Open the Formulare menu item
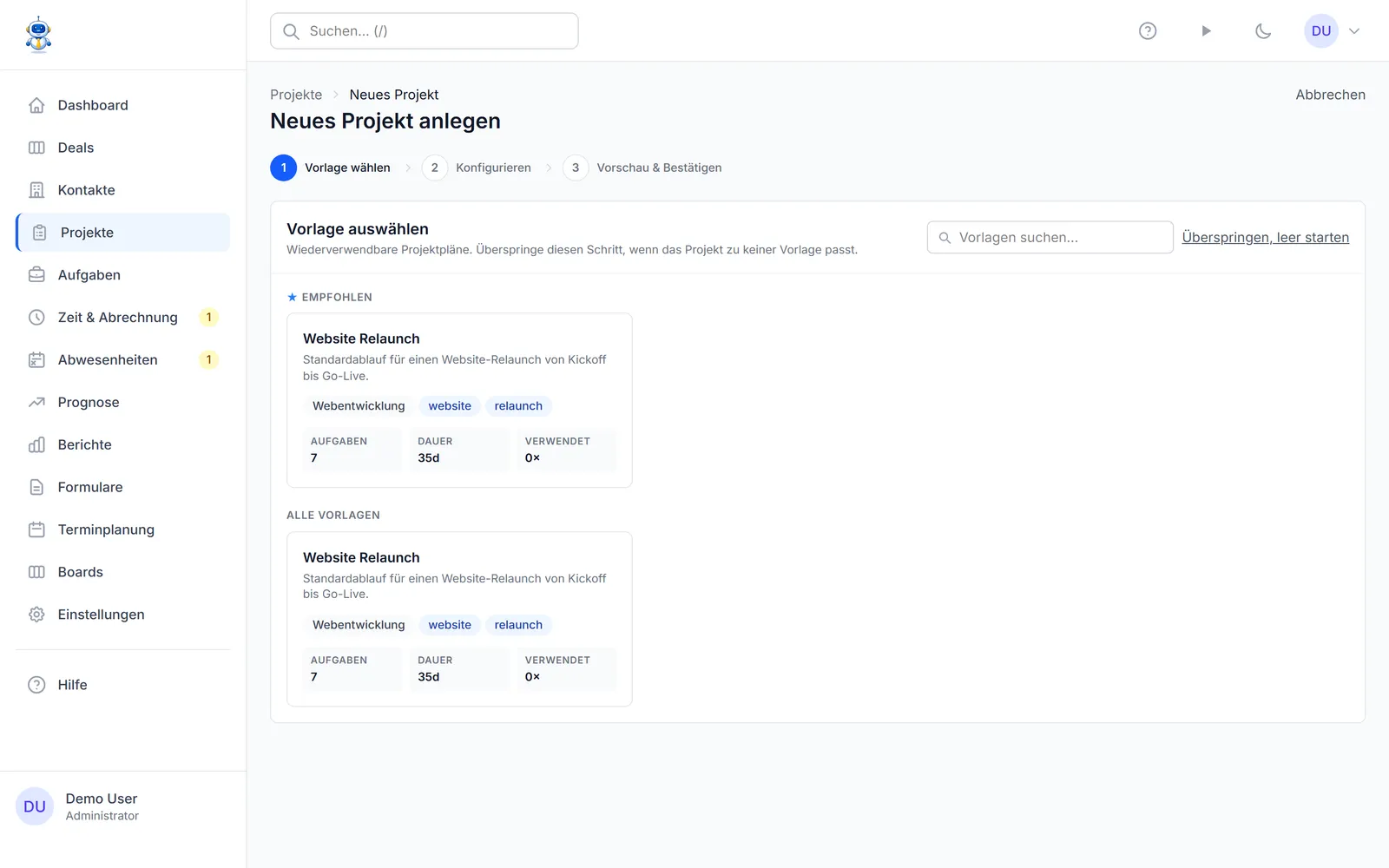The width and height of the screenshot is (1389, 868). click(x=122, y=488)
